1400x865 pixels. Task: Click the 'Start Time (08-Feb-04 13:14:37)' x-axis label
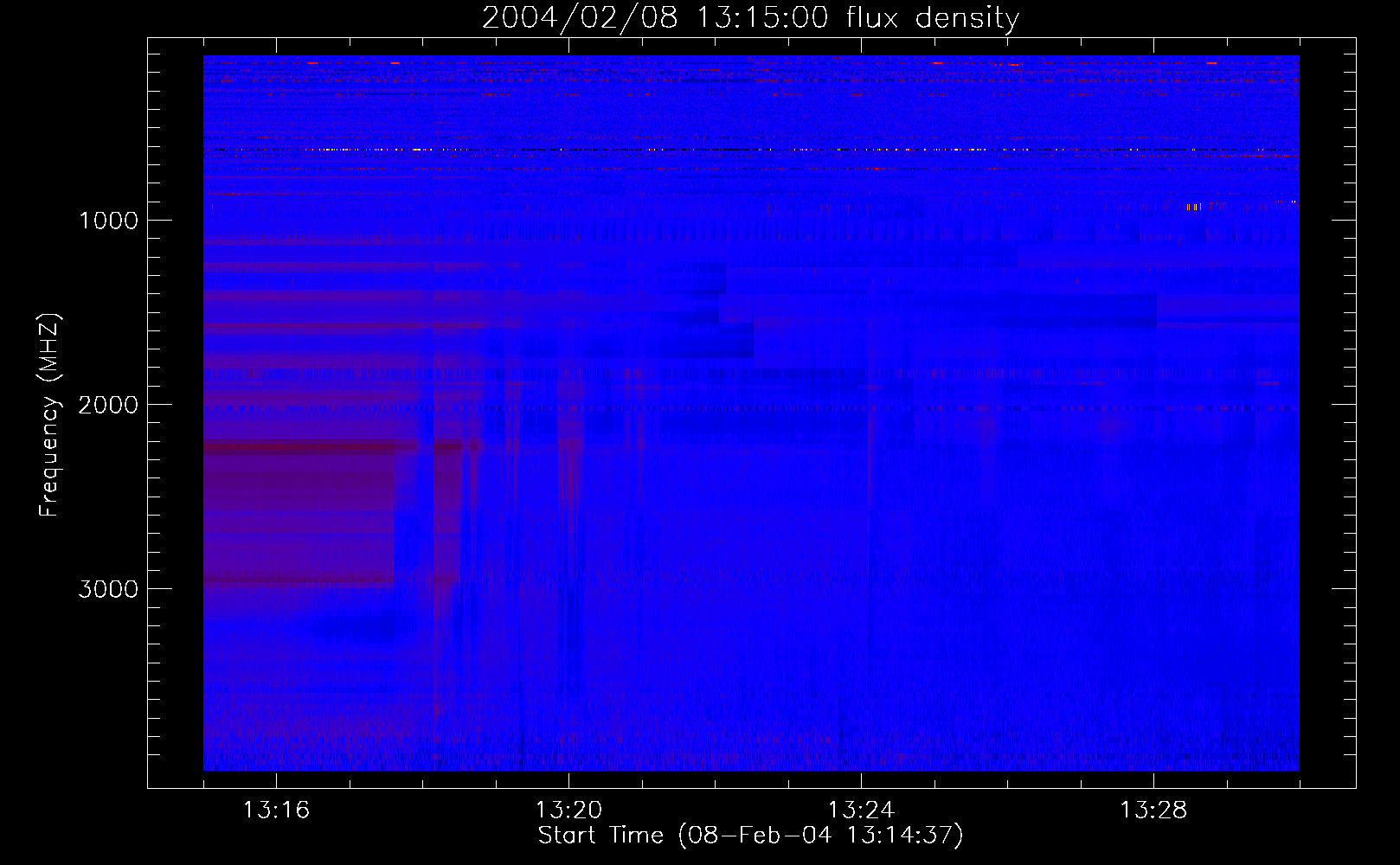pyautogui.click(x=750, y=836)
